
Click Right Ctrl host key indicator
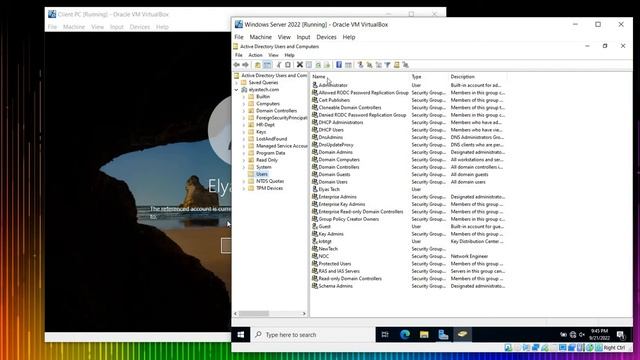[x=614, y=348]
